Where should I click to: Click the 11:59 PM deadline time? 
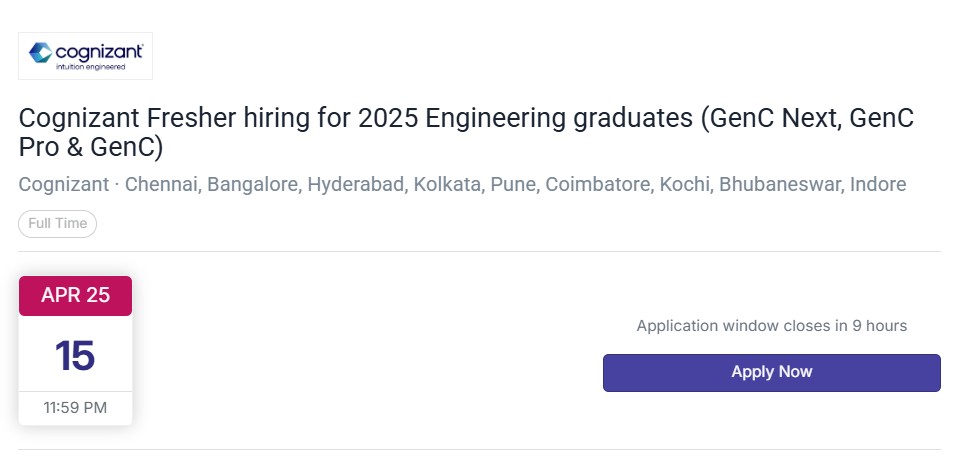[76, 408]
